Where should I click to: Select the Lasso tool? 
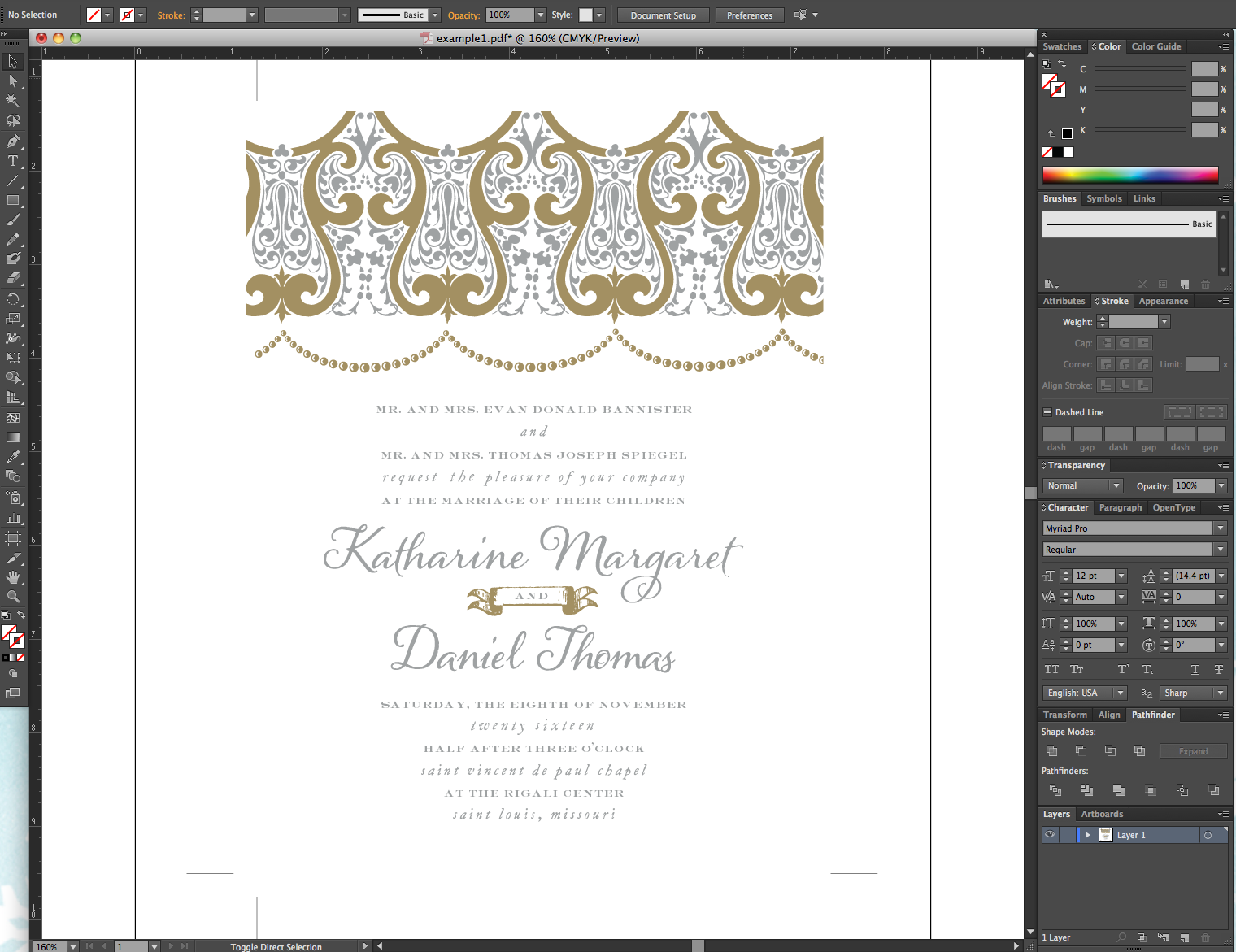pos(13,121)
